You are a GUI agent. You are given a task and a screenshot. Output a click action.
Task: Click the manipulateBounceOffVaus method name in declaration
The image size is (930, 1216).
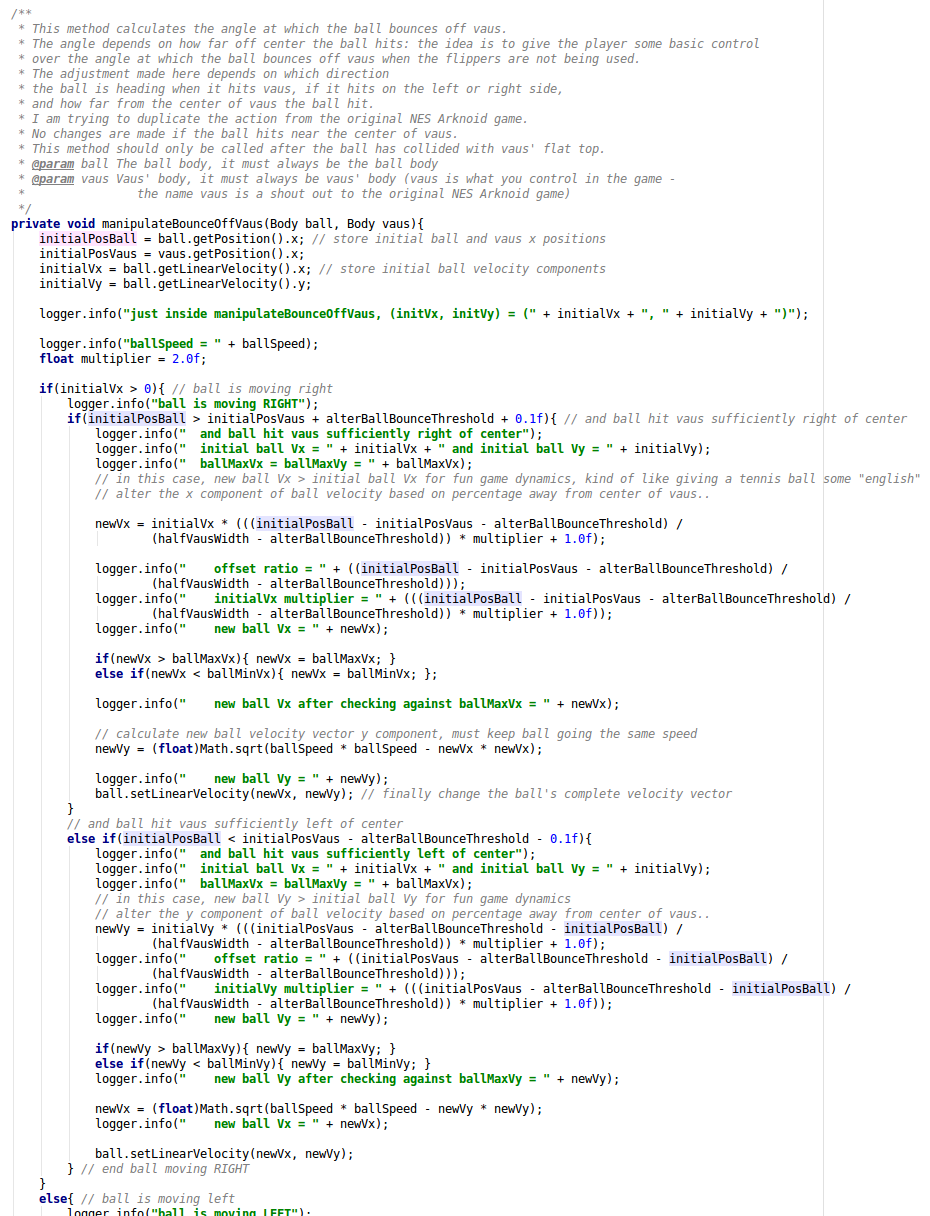point(182,224)
